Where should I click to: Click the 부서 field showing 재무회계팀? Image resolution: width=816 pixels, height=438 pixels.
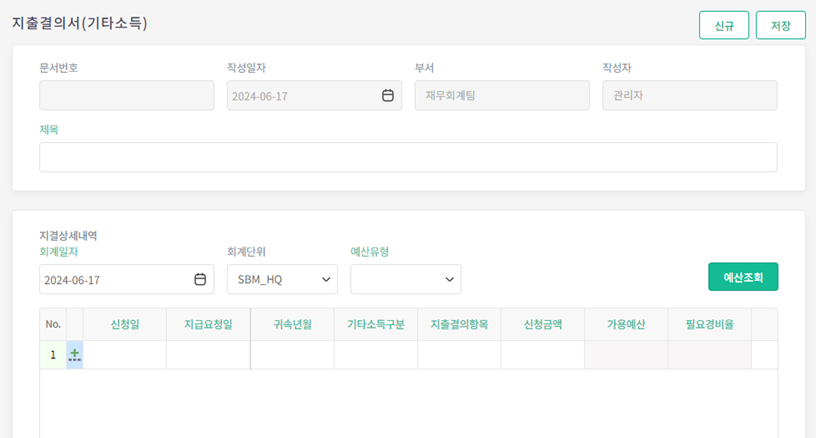(x=501, y=96)
